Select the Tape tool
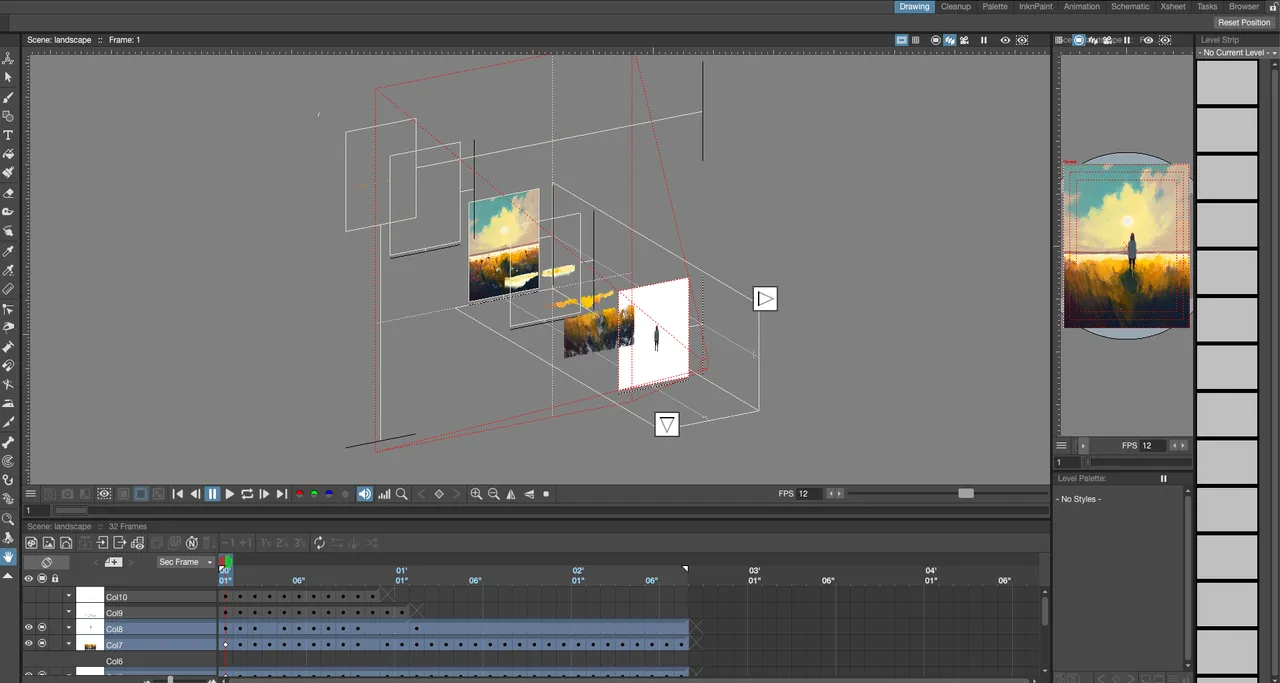 click(8, 212)
